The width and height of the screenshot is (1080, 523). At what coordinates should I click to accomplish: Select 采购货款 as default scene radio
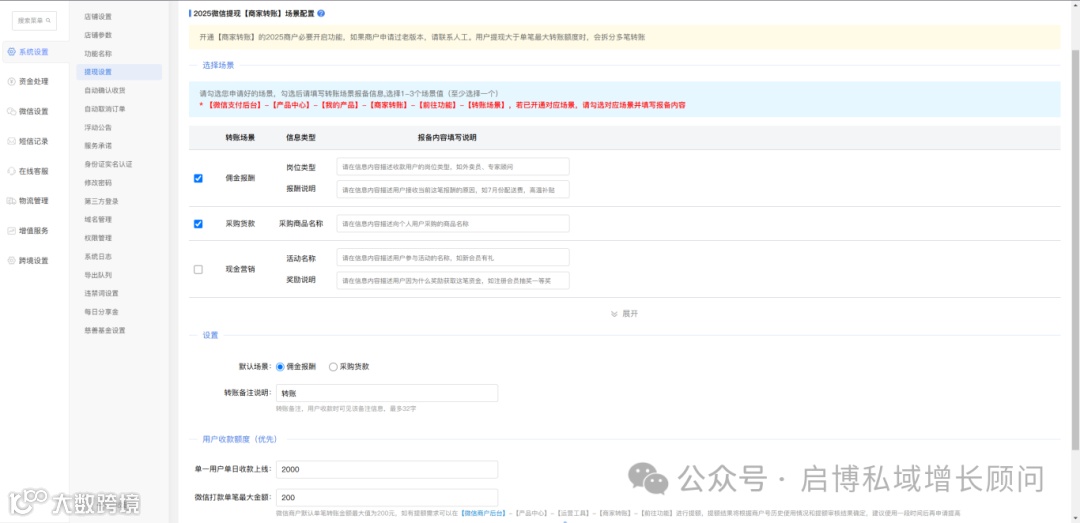tap(333, 367)
